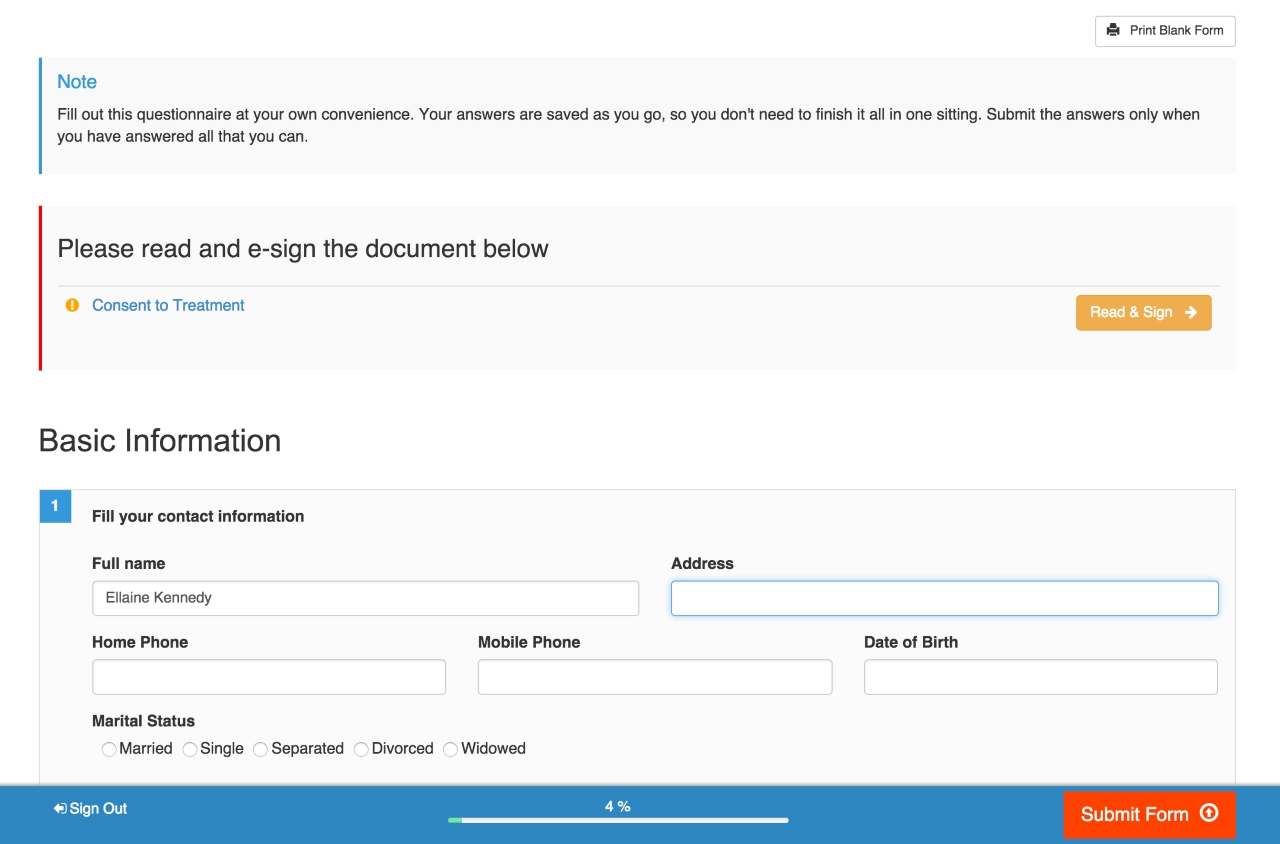Click the Full name field containing Ellaine Kennedy
The image size is (1280, 844).
365,597
